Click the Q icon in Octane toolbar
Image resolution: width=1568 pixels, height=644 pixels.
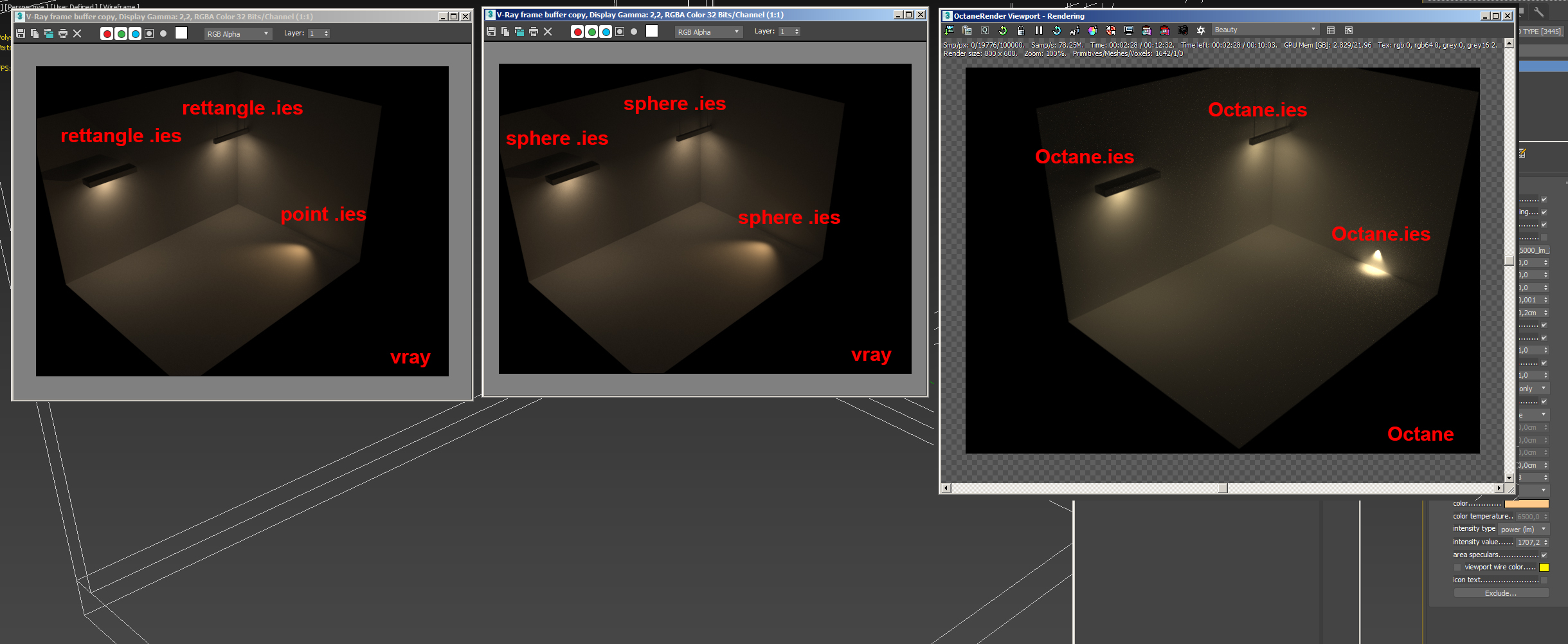pos(985,30)
